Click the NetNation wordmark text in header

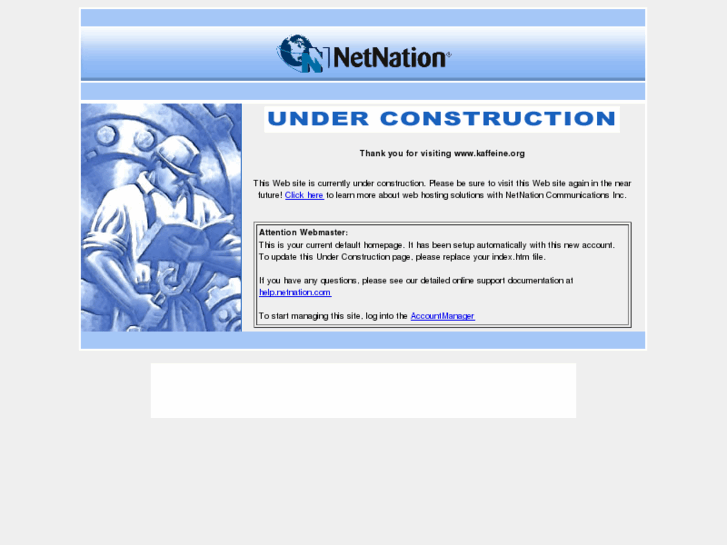(389, 58)
